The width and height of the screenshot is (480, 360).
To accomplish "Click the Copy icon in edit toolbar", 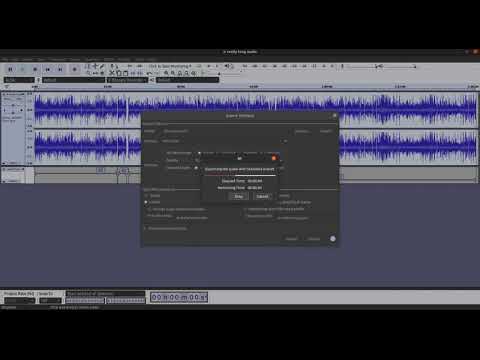I will [119, 73].
